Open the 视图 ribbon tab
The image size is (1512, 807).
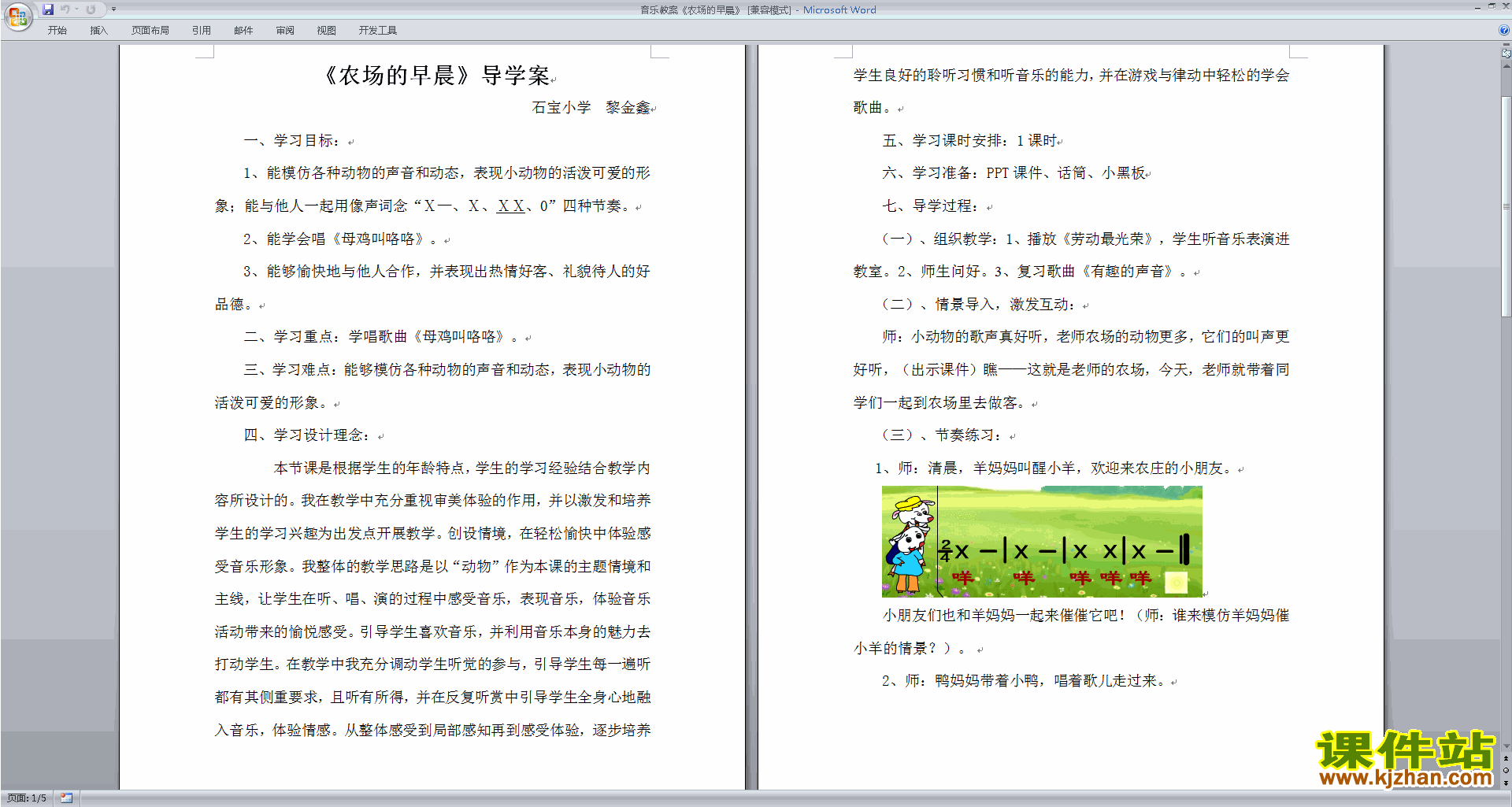[x=327, y=31]
